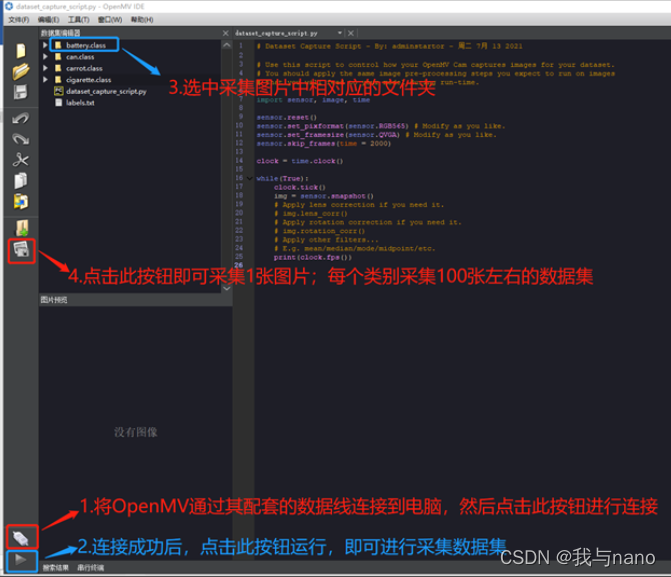Click the Redo arrow icon
The width and height of the screenshot is (671, 577).
tap(21, 138)
